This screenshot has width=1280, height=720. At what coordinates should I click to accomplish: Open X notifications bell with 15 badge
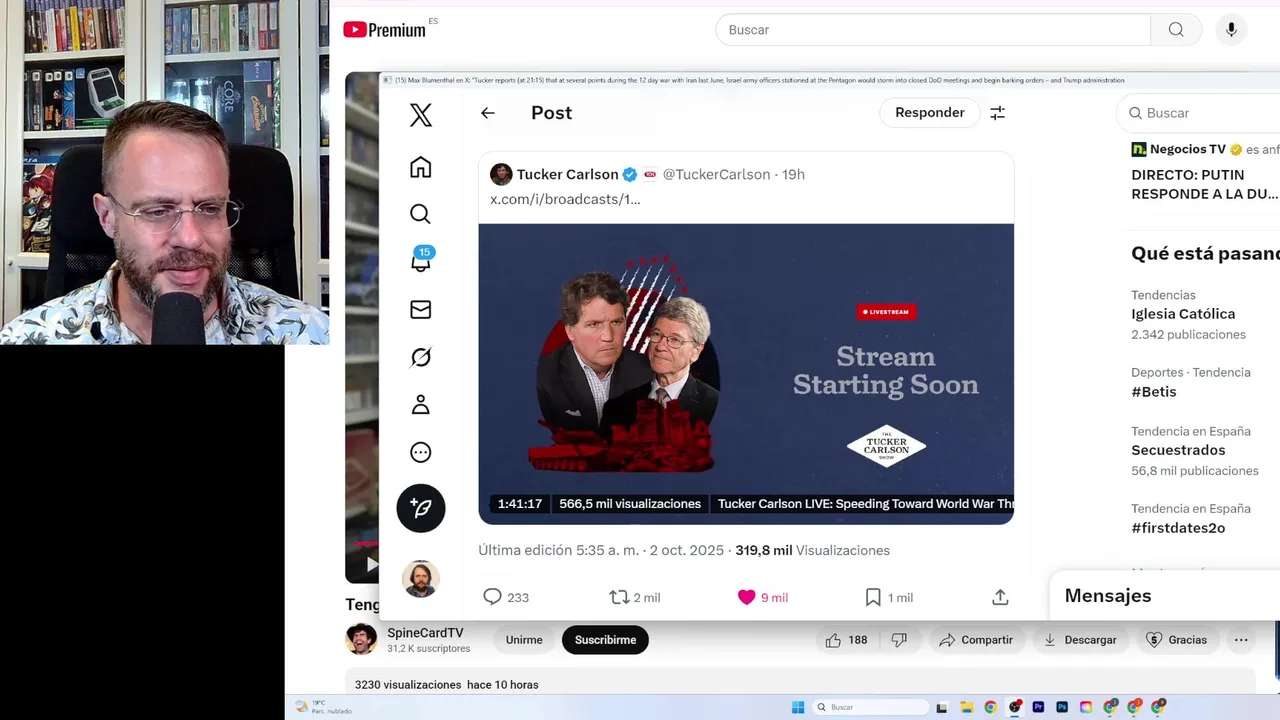pyautogui.click(x=421, y=260)
